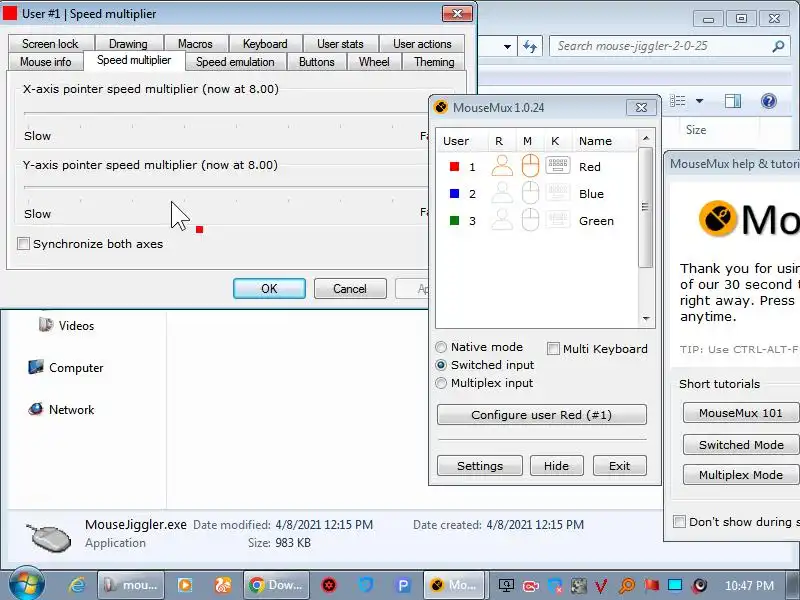Click the orange magnifier tray icon
The width and height of the screenshot is (800, 600).
pos(626,586)
